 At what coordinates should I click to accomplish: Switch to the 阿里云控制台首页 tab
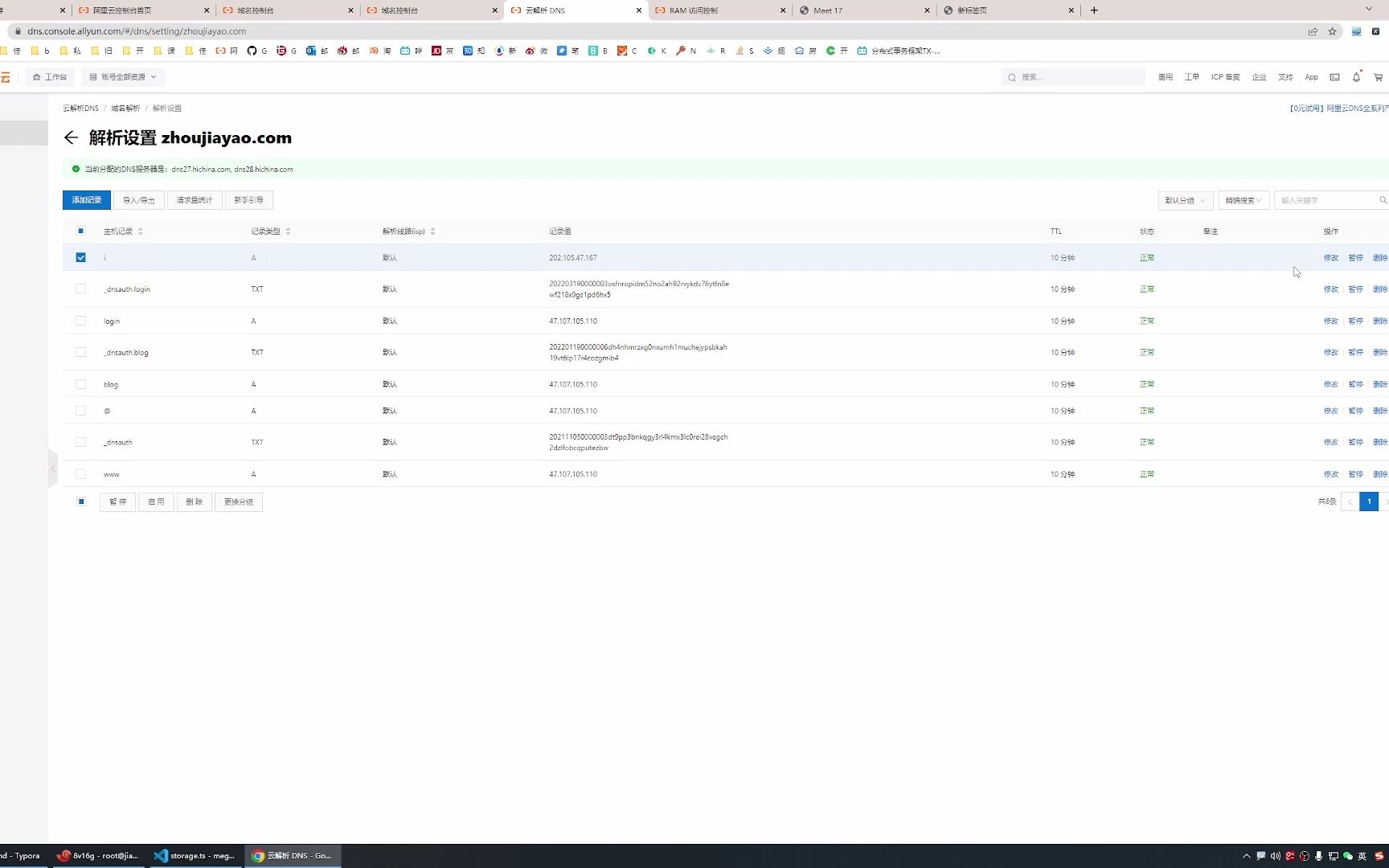tap(143, 10)
